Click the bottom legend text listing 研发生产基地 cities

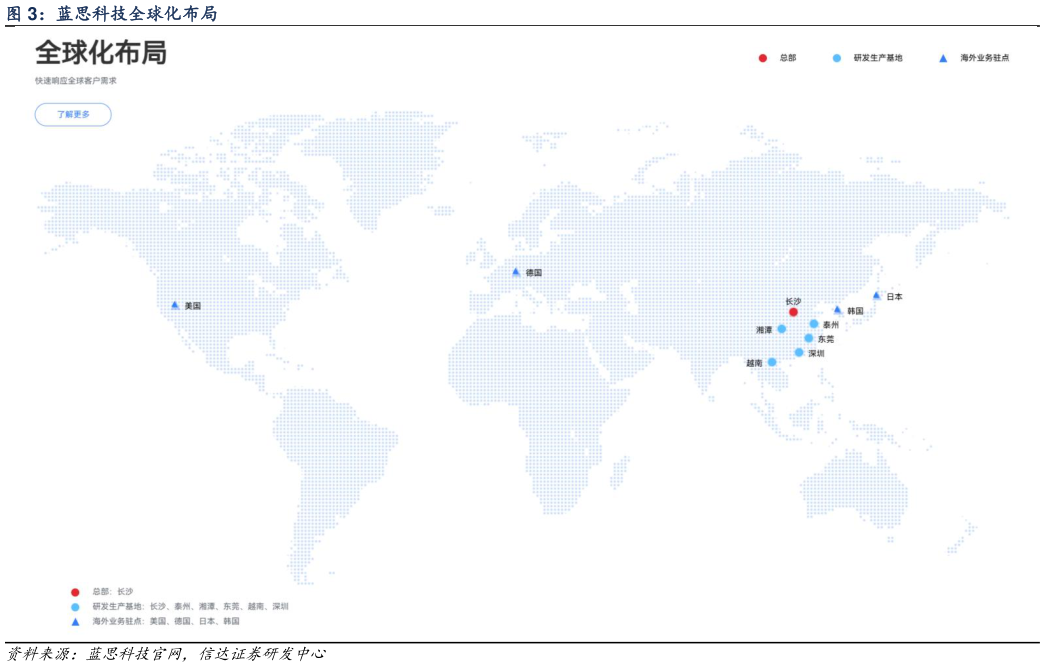point(190,606)
